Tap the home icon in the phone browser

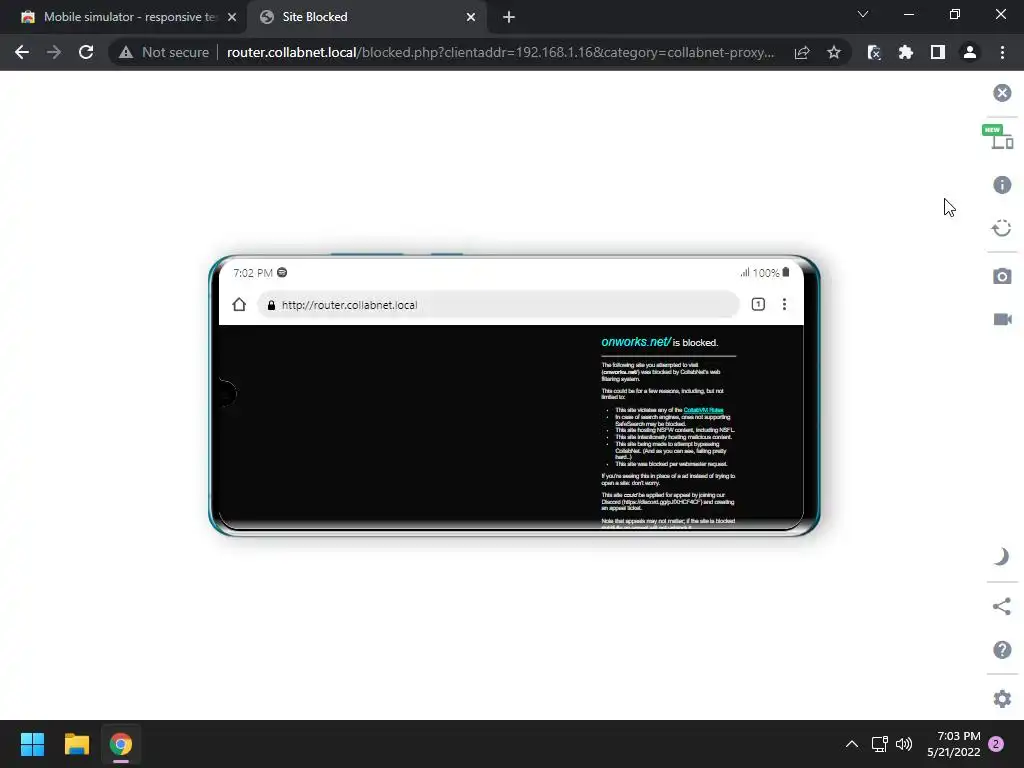tap(239, 304)
